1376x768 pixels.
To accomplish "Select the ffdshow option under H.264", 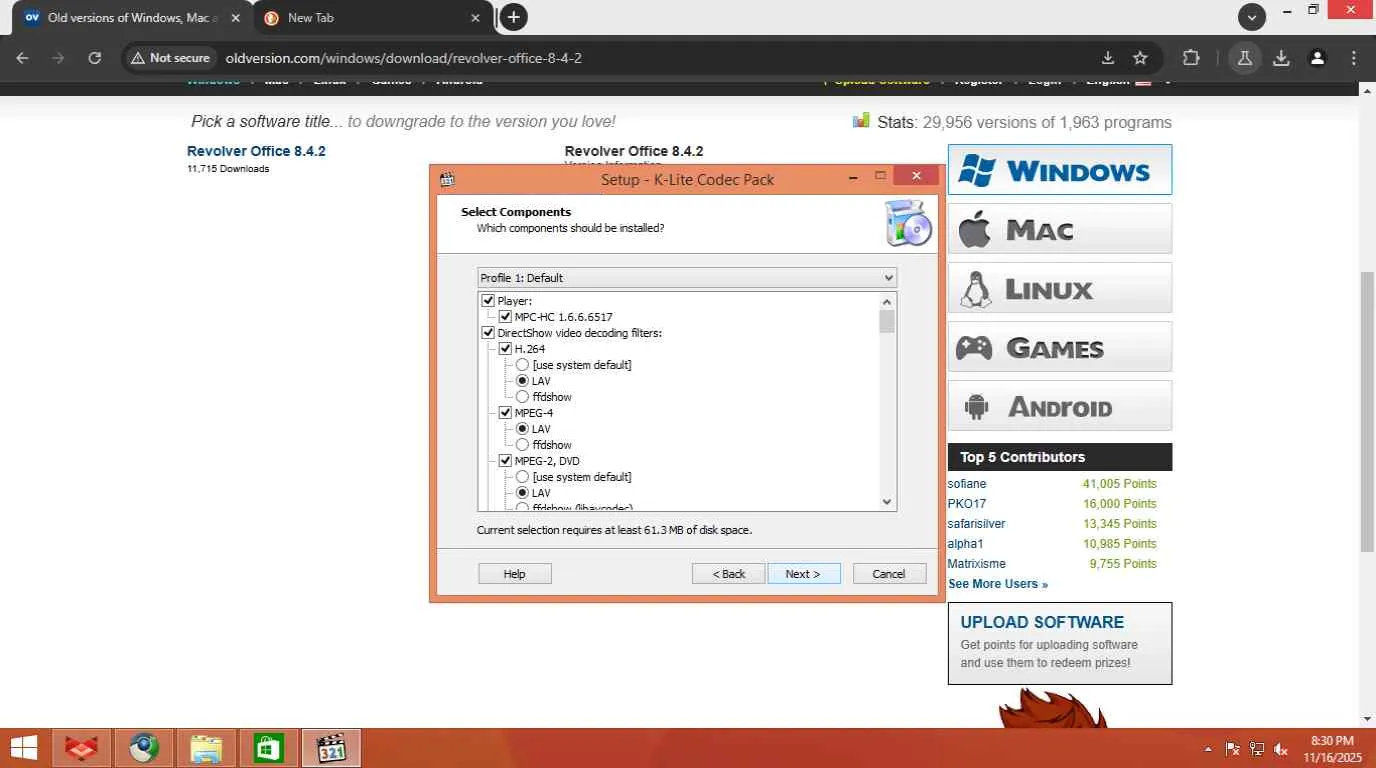I will click(x=522, y=397).
